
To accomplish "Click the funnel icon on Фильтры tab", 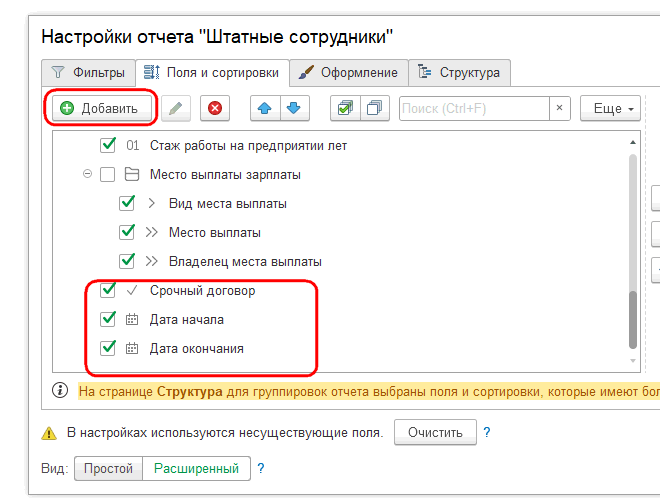I will pyautogui.click(x=58, y=72).
